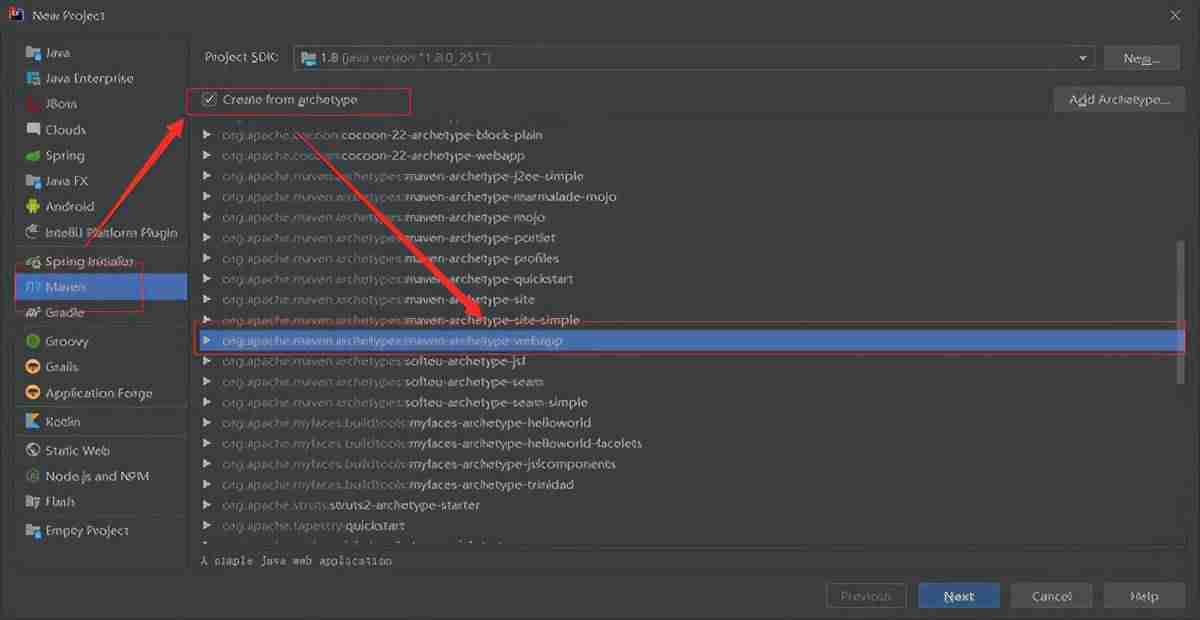
Task: Open the Project SDK dropdown
Action: pyautogui.click(x=694, y=58)
